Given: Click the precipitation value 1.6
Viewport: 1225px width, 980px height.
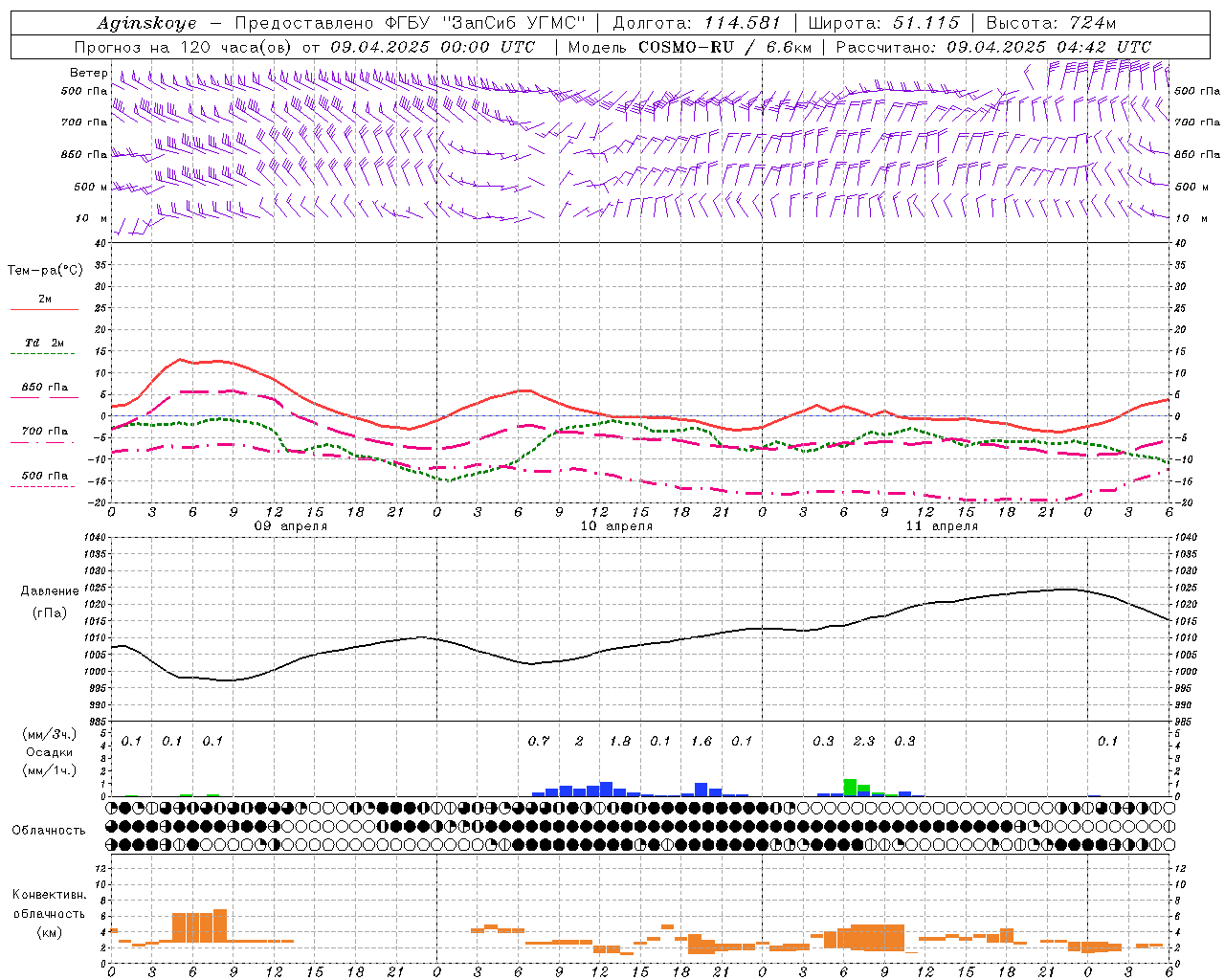Looking at the screenshot, I should (x=702, y=742).
